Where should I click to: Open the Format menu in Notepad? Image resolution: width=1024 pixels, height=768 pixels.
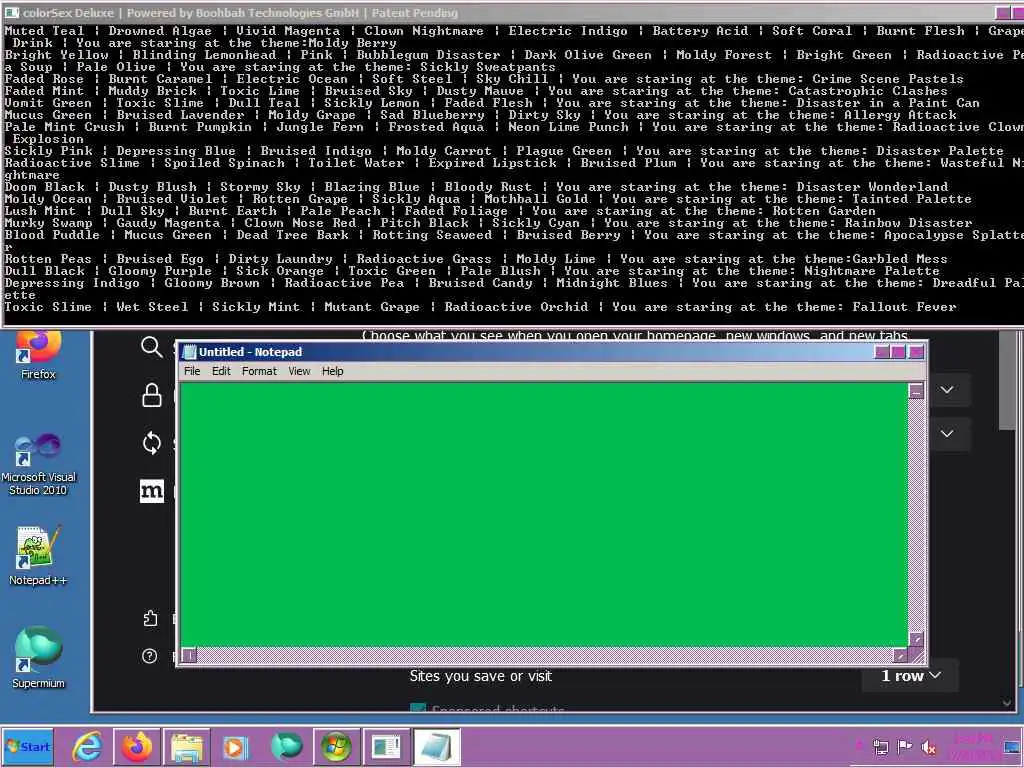pos(259,371)
